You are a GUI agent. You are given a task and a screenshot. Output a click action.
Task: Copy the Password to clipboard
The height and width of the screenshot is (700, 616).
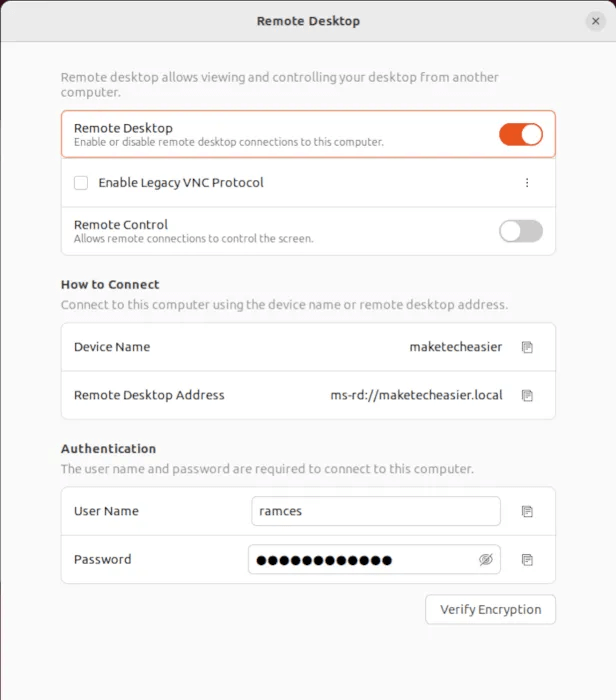tap(527, 559)
